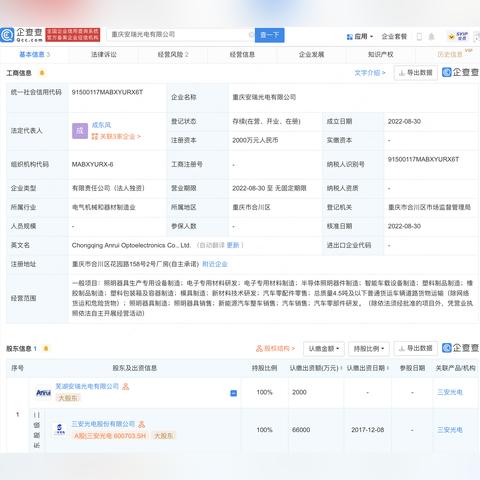Click the Qcc.com logo in the header
The image size is (480, 480).
(x=22, y=35)
